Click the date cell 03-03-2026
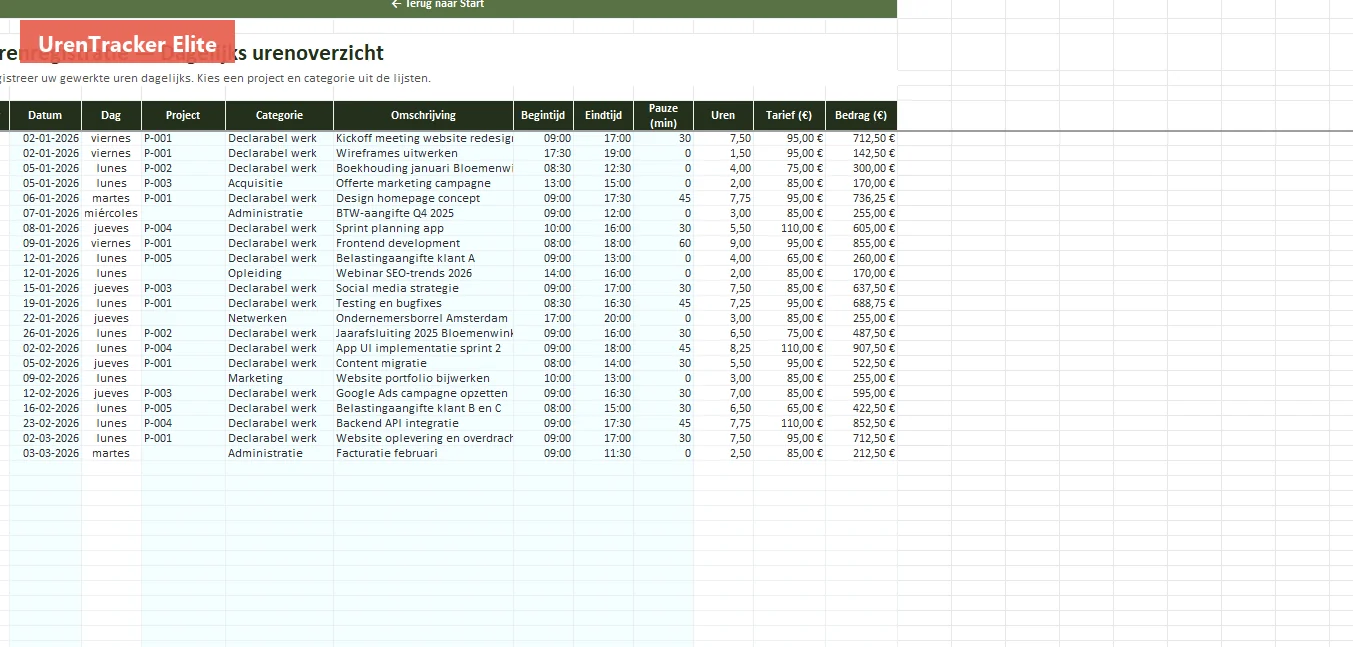The image size is (1353, 647). point(45,453)
